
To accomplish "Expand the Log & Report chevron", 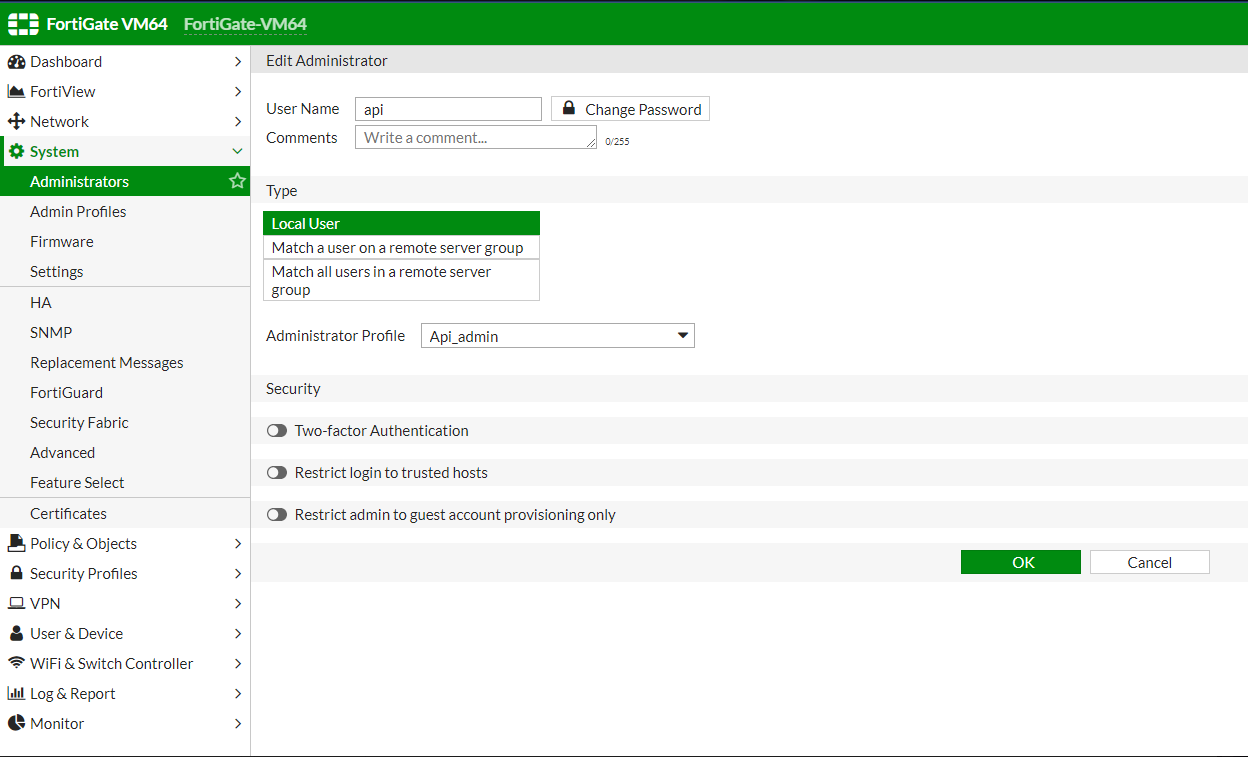I will (x=238, y=694).
